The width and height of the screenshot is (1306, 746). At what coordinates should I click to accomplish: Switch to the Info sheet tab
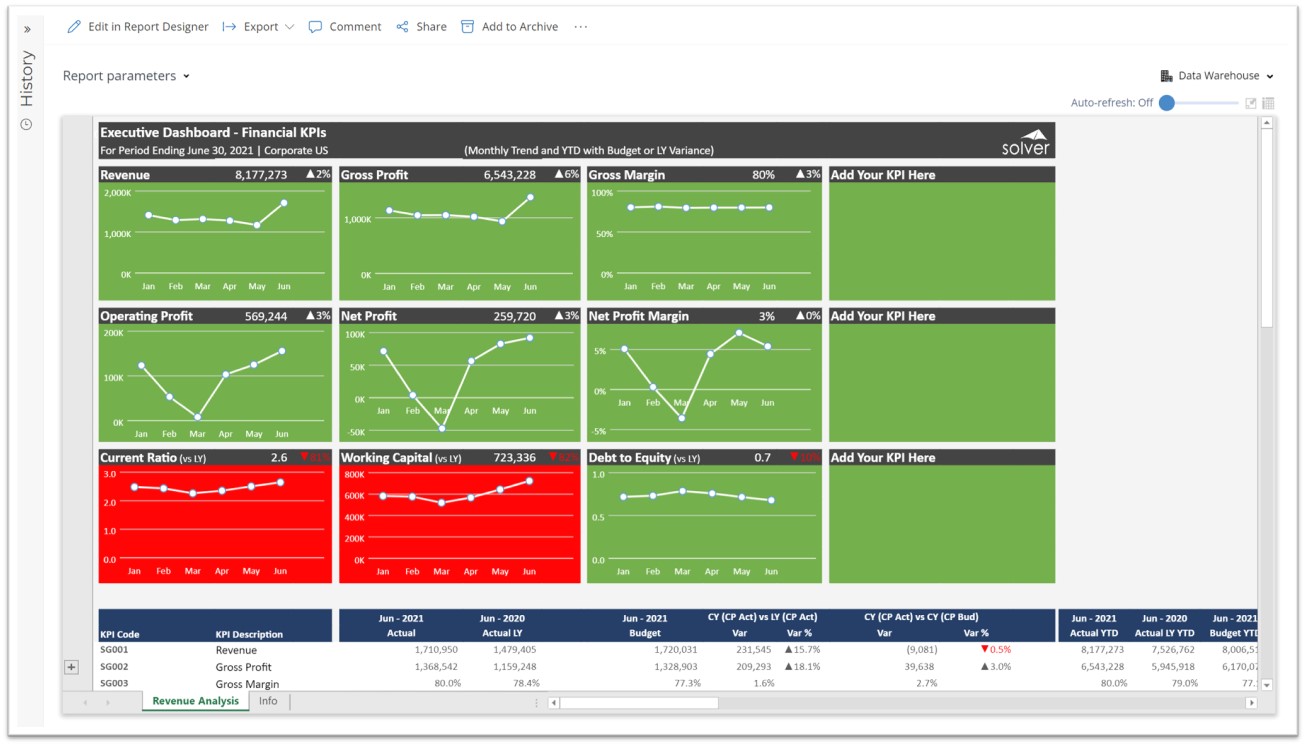click(268, 702)
